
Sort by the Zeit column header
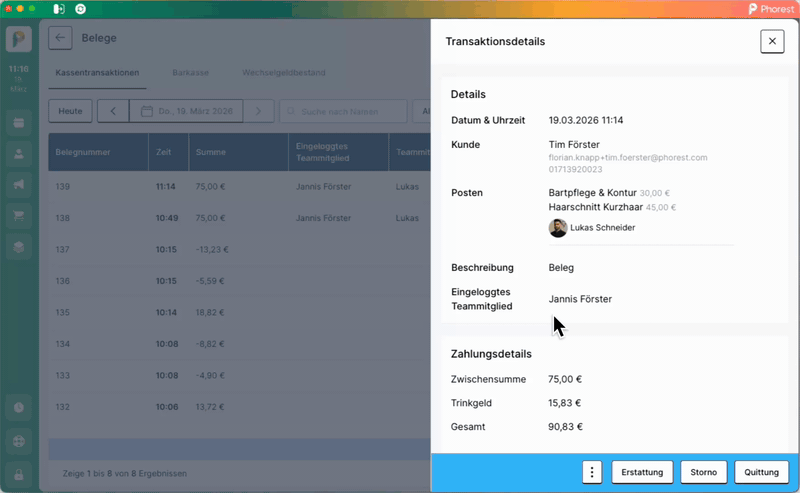[168, 152]
